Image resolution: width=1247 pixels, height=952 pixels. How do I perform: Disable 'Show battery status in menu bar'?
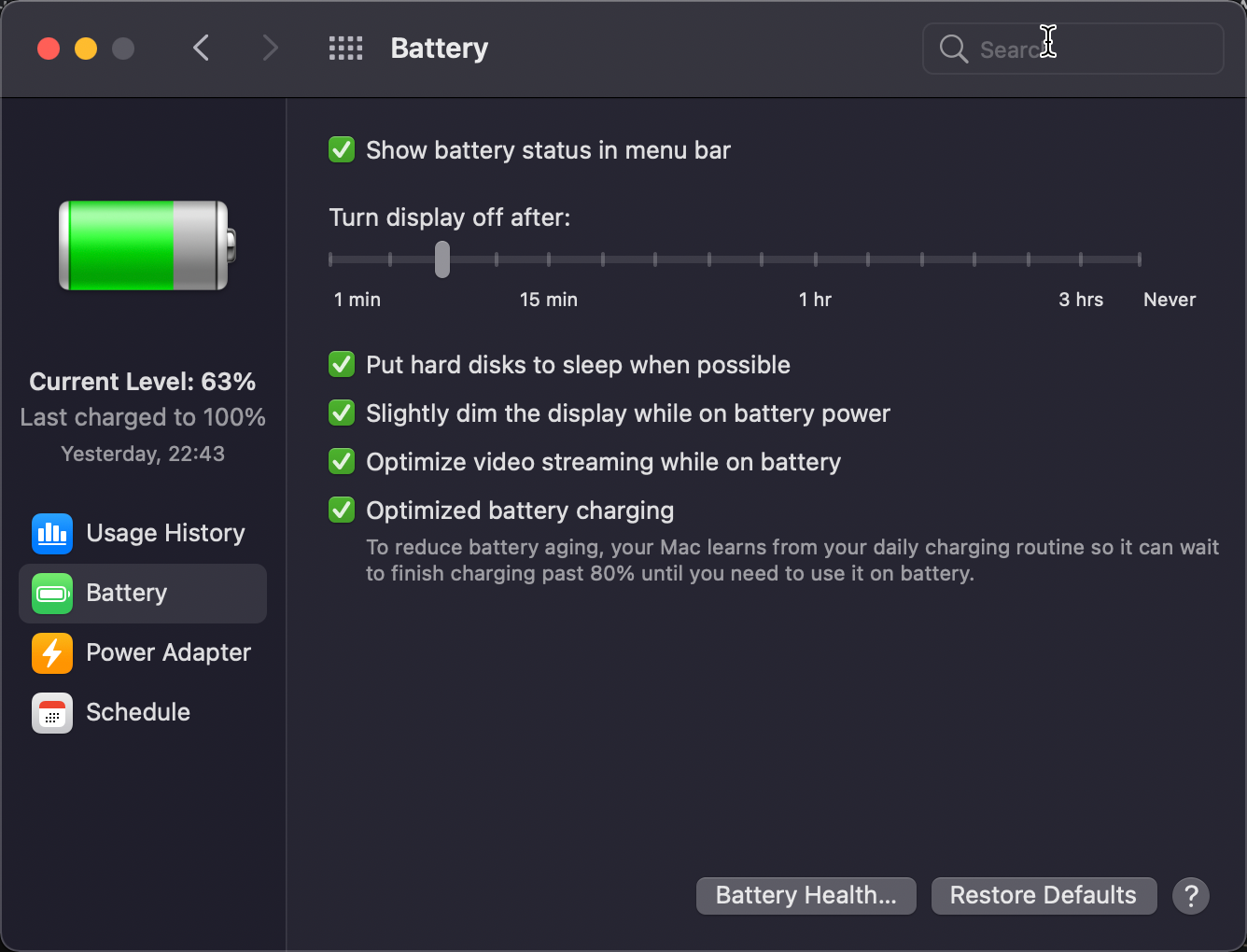click(x=342, y=149)
